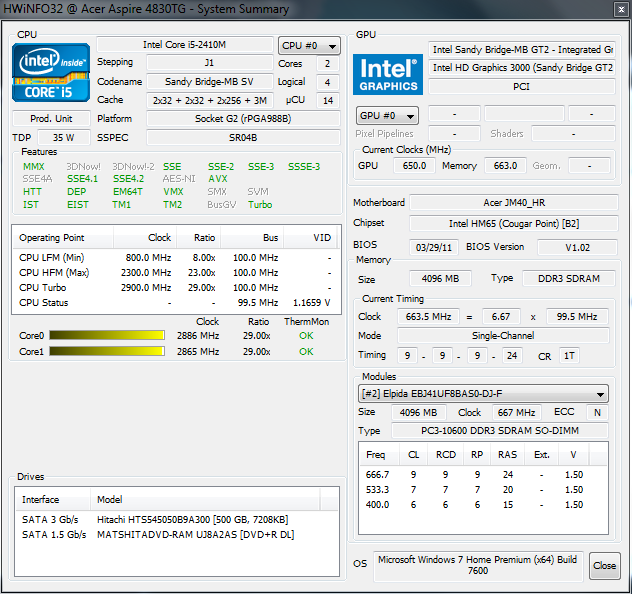
Task: Click the module Clock 667 MHz field
Action: pyautogui.click(x=516, y=413)
